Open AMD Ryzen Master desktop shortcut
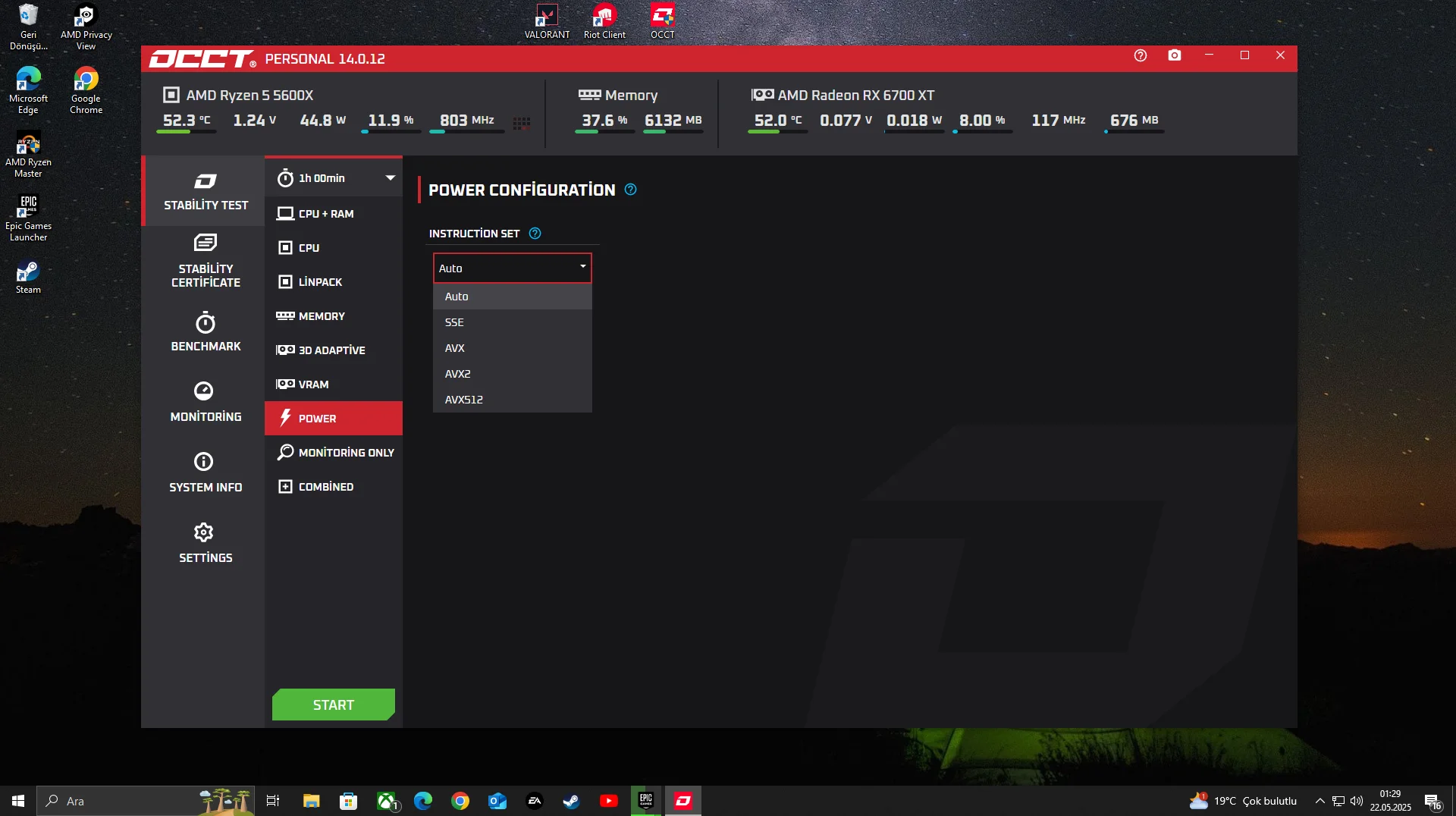 click(28, 154)
